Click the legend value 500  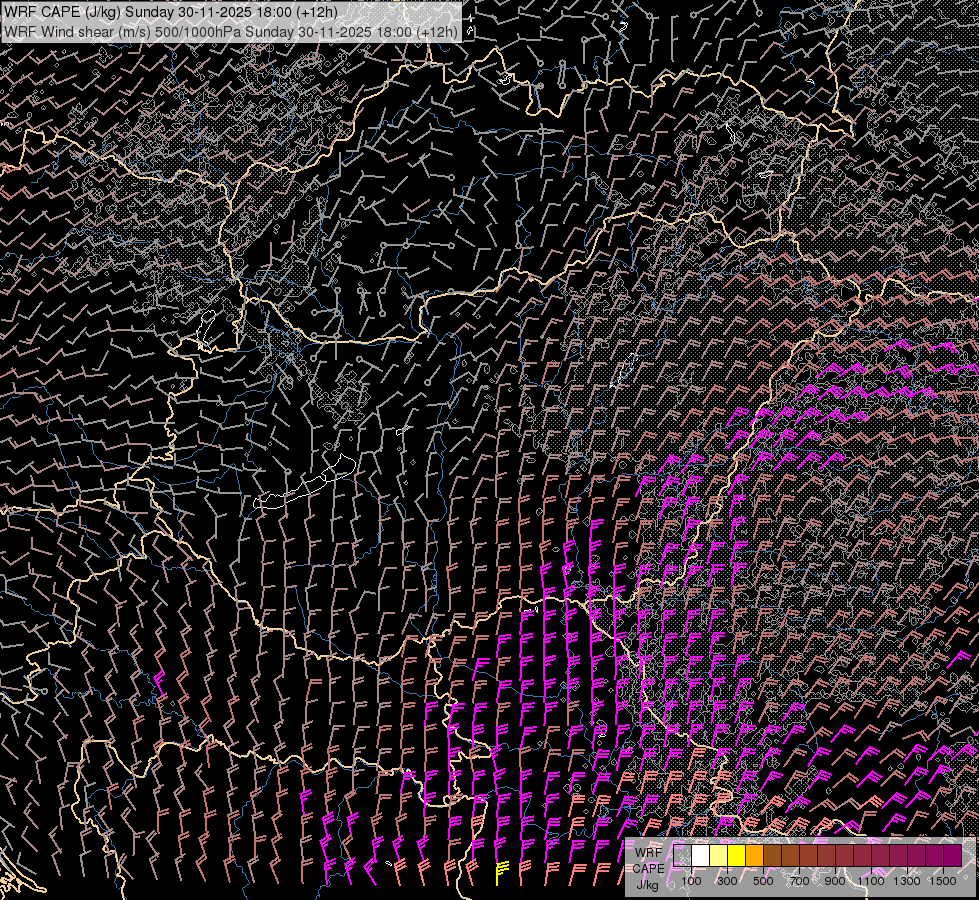click(763, 881)
